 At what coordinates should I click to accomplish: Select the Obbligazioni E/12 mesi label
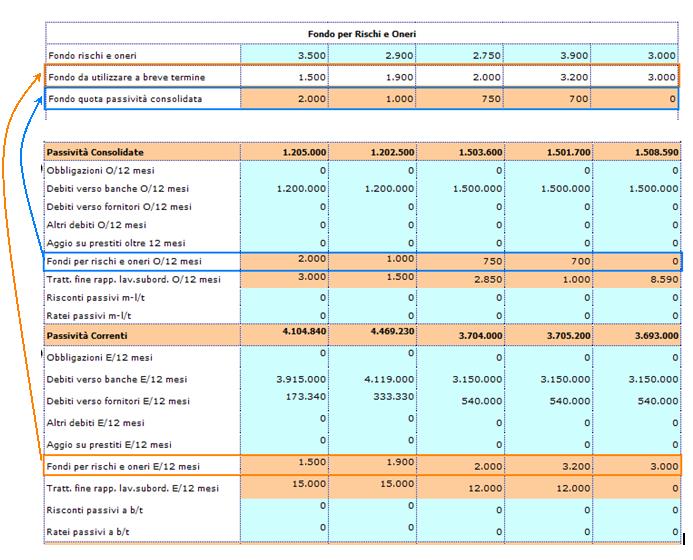(x=99, y=358)
